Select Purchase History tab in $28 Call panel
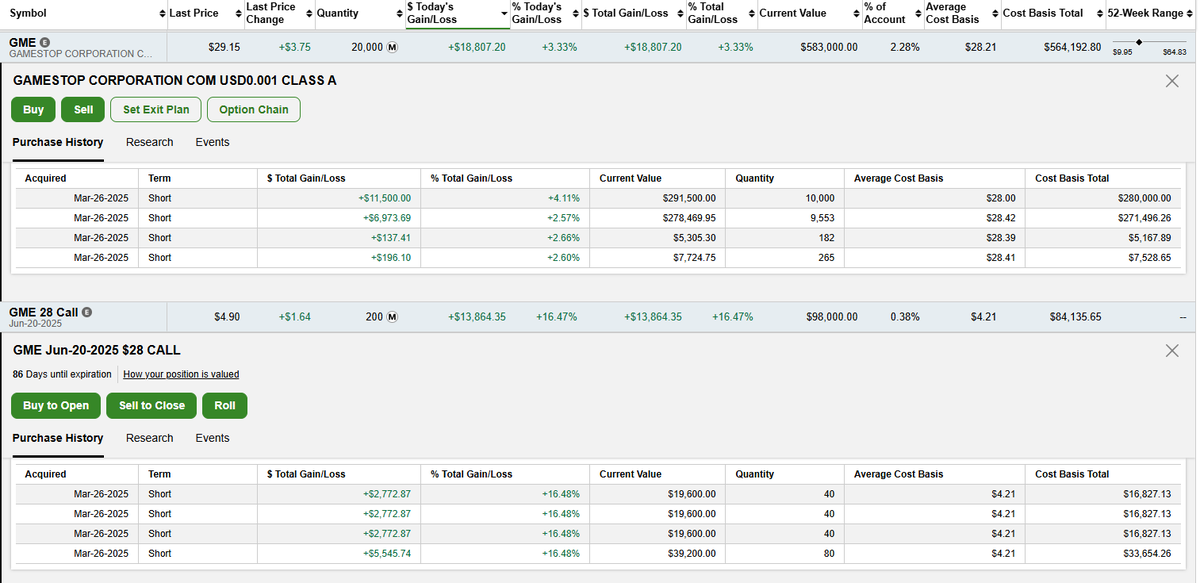Image resolution: width=1200 pixels, height=583 pixels. click(58, 438)
